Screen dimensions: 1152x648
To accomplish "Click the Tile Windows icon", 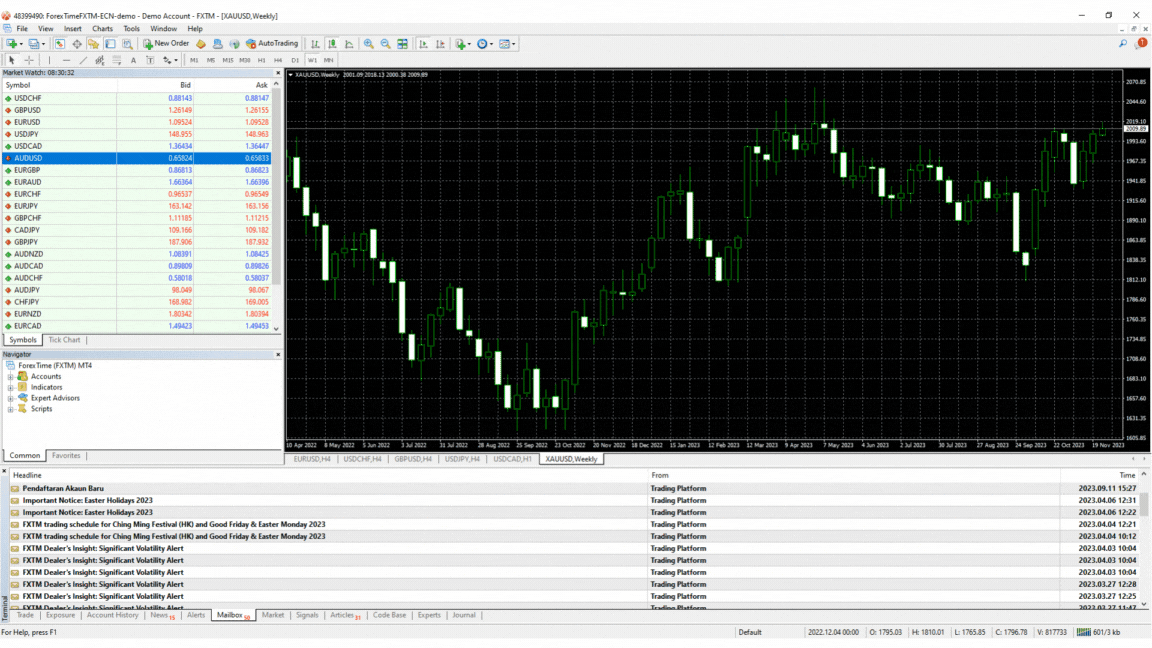I will click(x=403, y=44).
